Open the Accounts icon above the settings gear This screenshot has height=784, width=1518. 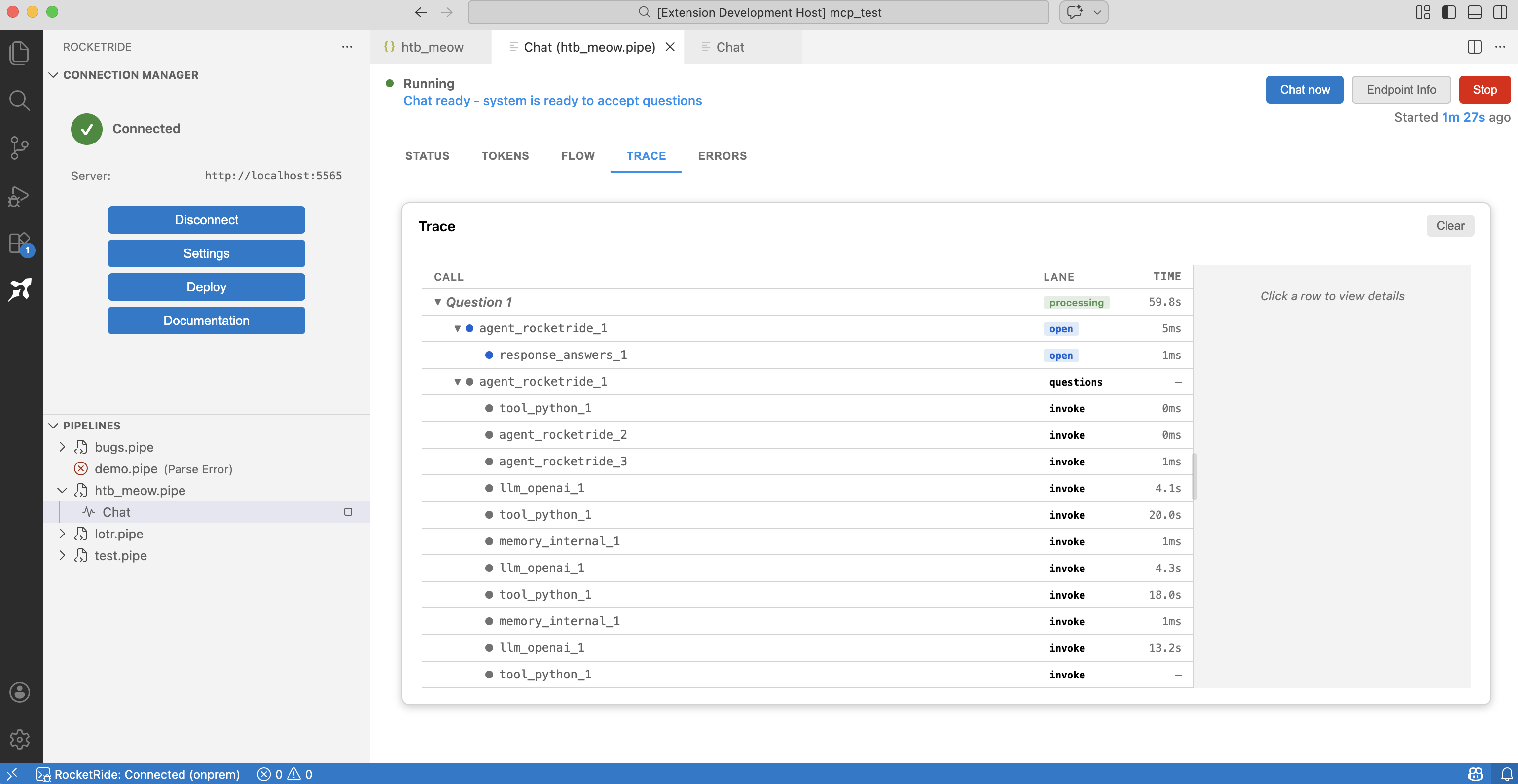19,693
